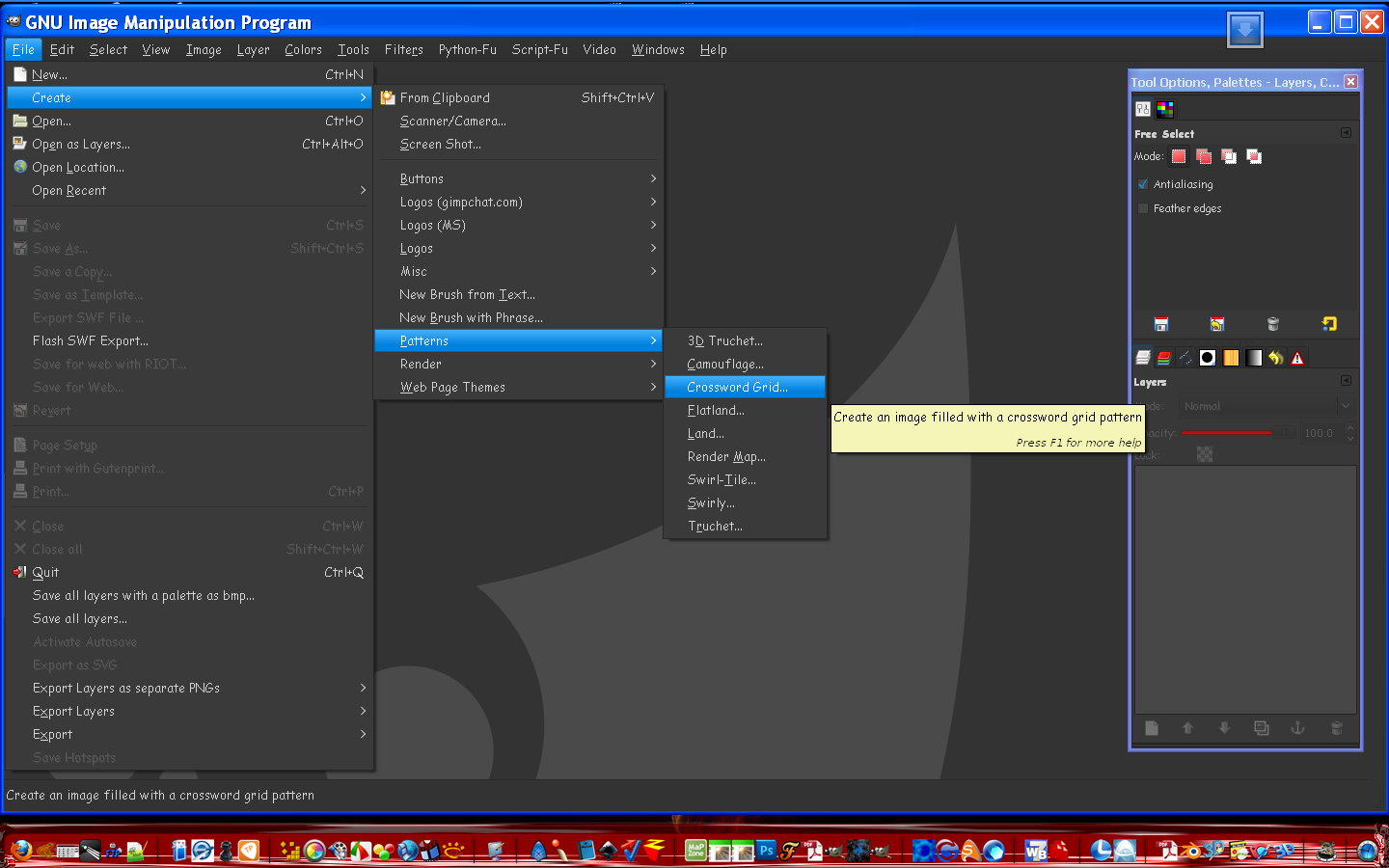Expand Export Layers as separate PNGs

click(189, 688)
